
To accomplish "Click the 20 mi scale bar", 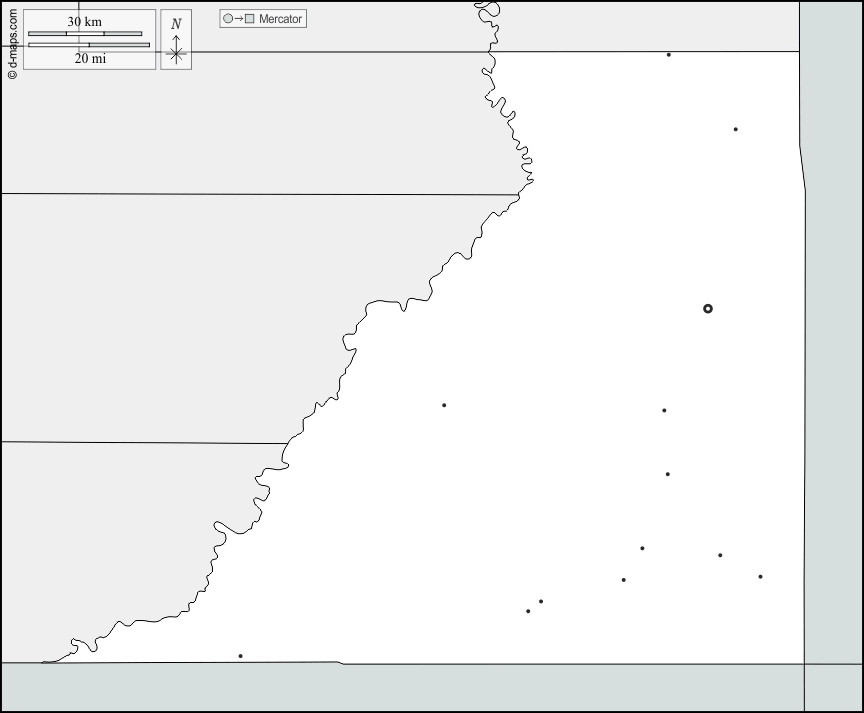I will 89,45.
